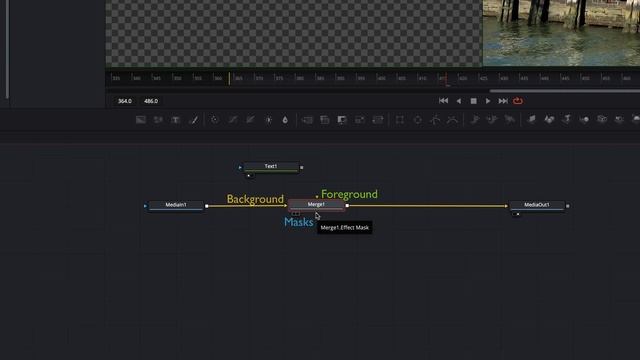Add a Paint node from the toolbar
Viewport: 640px width, 360px height.
(x=195, y=120)
